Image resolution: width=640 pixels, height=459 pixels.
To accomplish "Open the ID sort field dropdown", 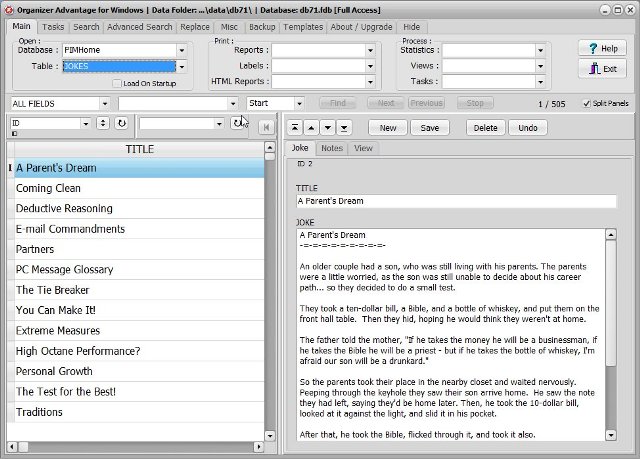I will point(86,123).
